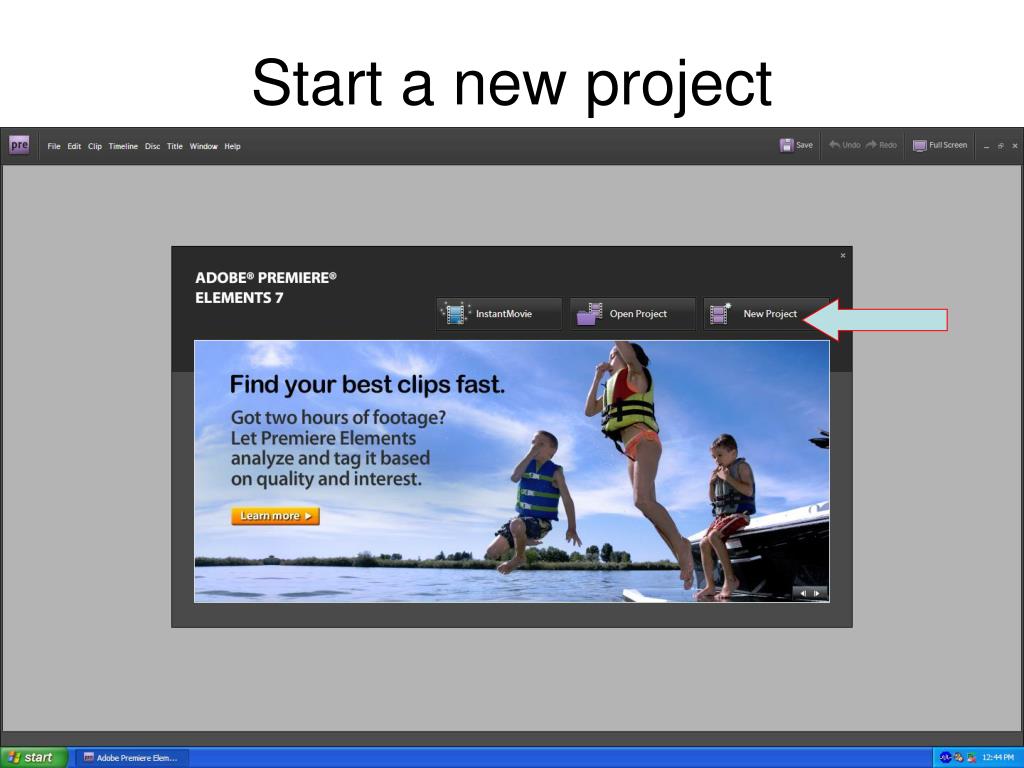Image resolution: width=1024 pixels, height=768 pixels.
Task: Click the Undo arrow button
Action: (x=844, y=145)
